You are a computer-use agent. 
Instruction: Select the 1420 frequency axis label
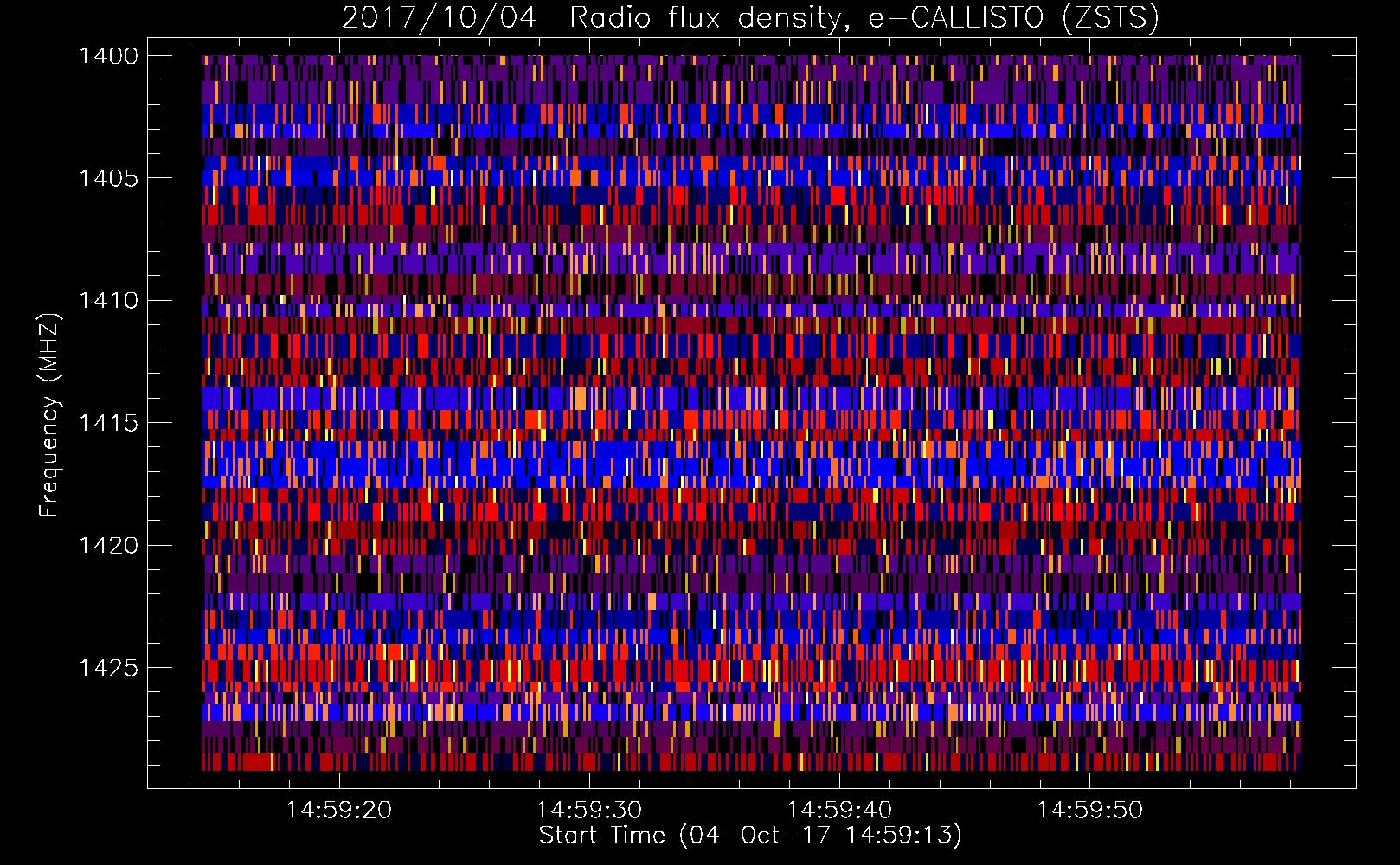(x=108, y=545)
